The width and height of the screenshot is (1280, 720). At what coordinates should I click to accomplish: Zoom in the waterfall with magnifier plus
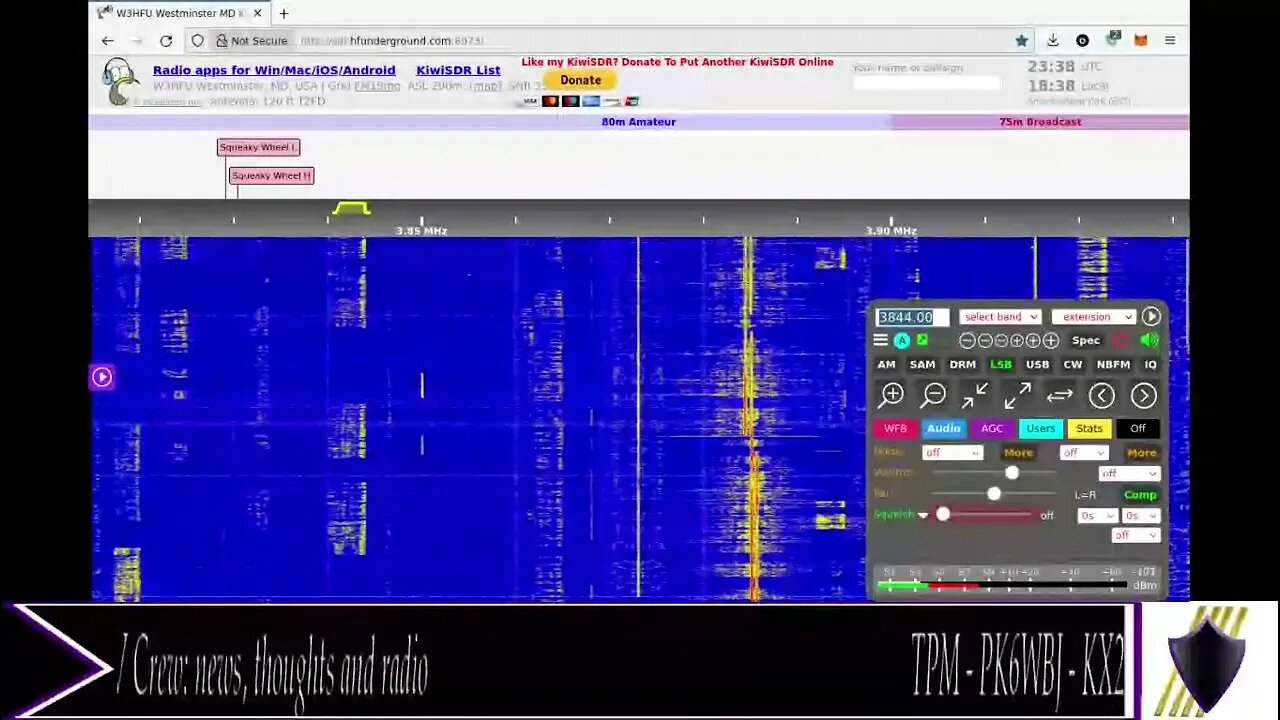click(x=892, y=396)
